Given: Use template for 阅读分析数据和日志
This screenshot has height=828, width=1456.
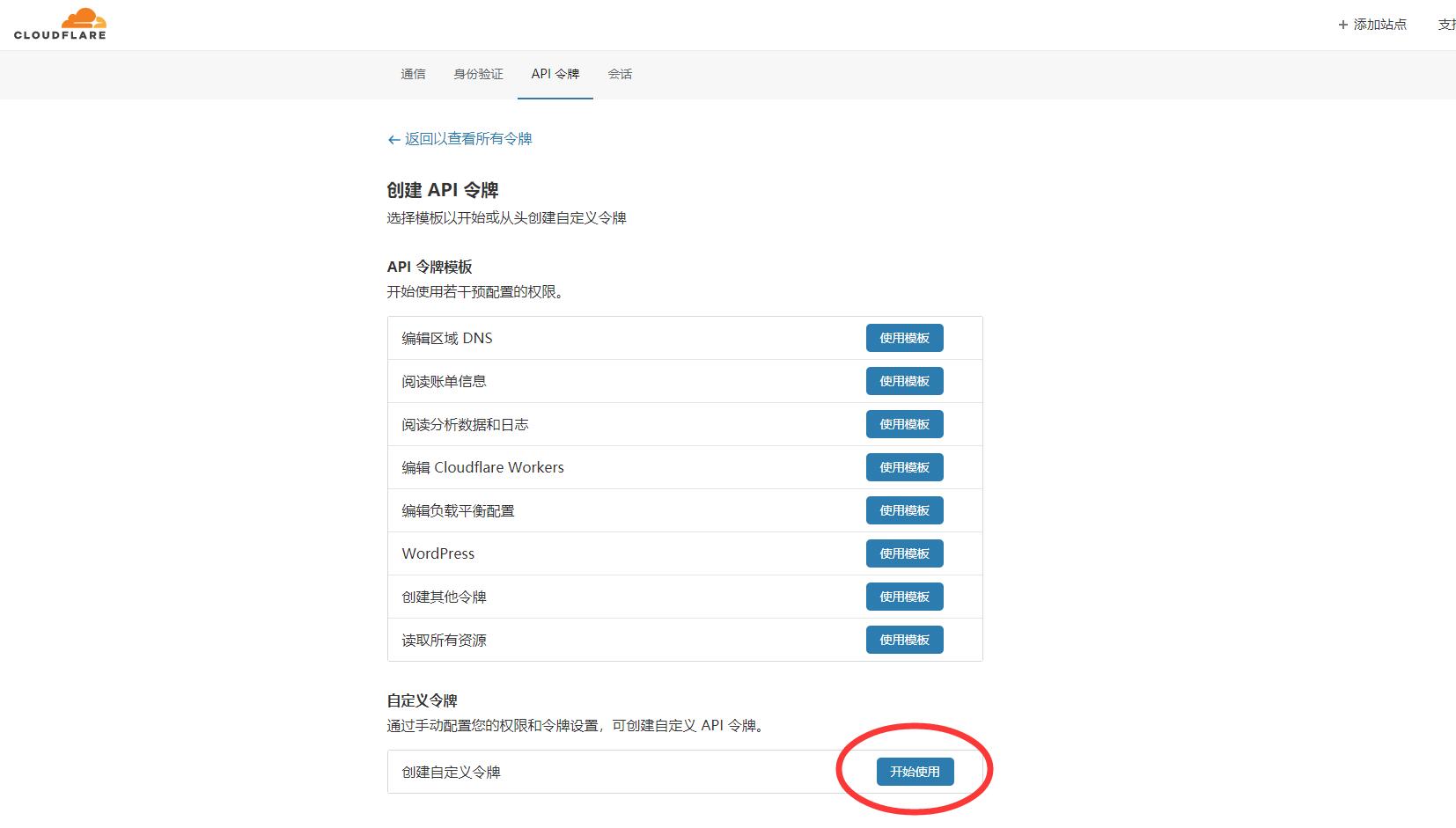Looking at the screenshot, I should coord(905,424).
